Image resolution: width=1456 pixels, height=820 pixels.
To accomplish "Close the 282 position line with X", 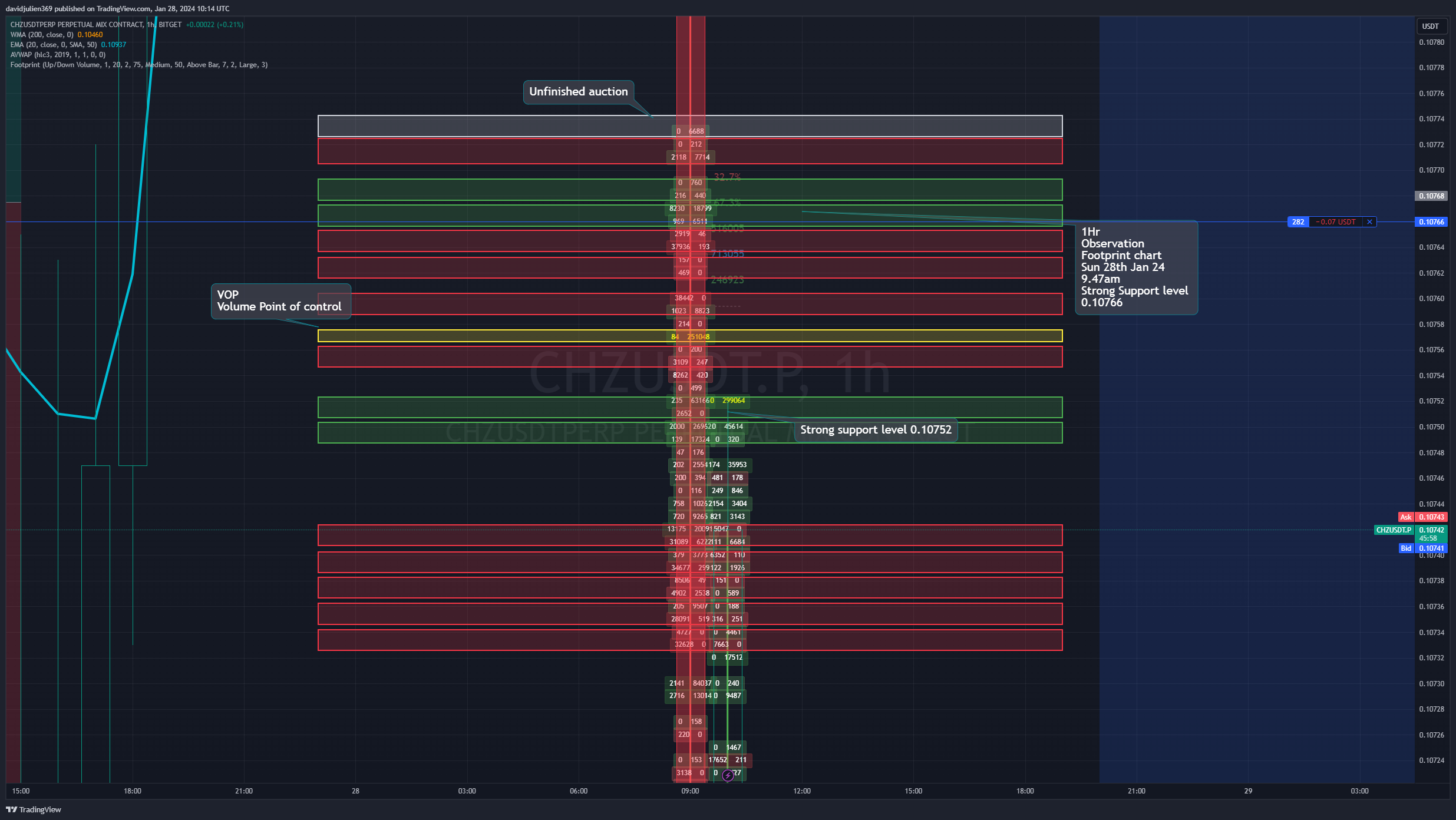I will 1369,222.
